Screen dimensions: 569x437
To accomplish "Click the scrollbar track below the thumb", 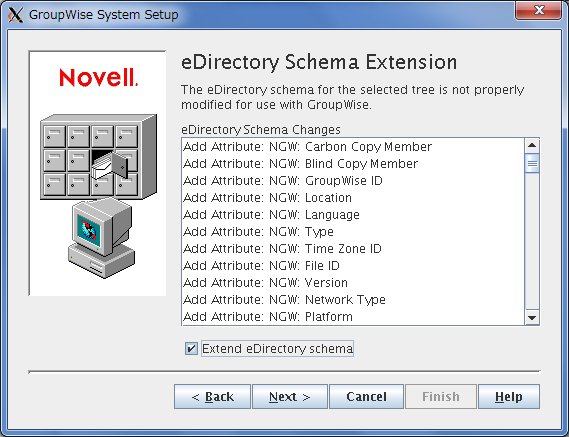I will [x=532, y=242].
